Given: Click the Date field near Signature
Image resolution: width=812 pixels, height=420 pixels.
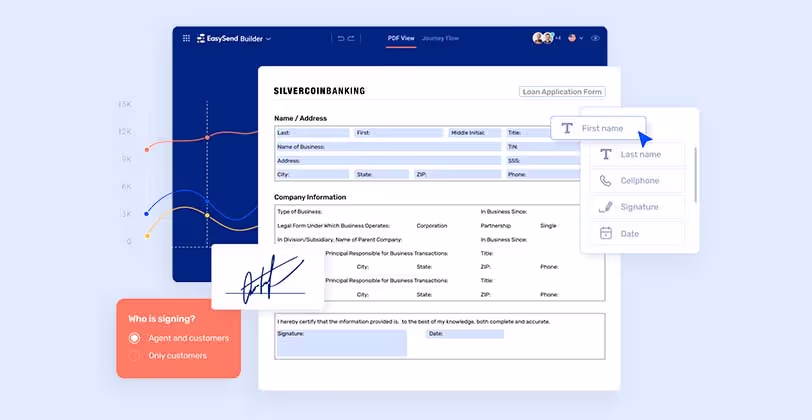Looking at the screenshot, I should tap(465, 334).
